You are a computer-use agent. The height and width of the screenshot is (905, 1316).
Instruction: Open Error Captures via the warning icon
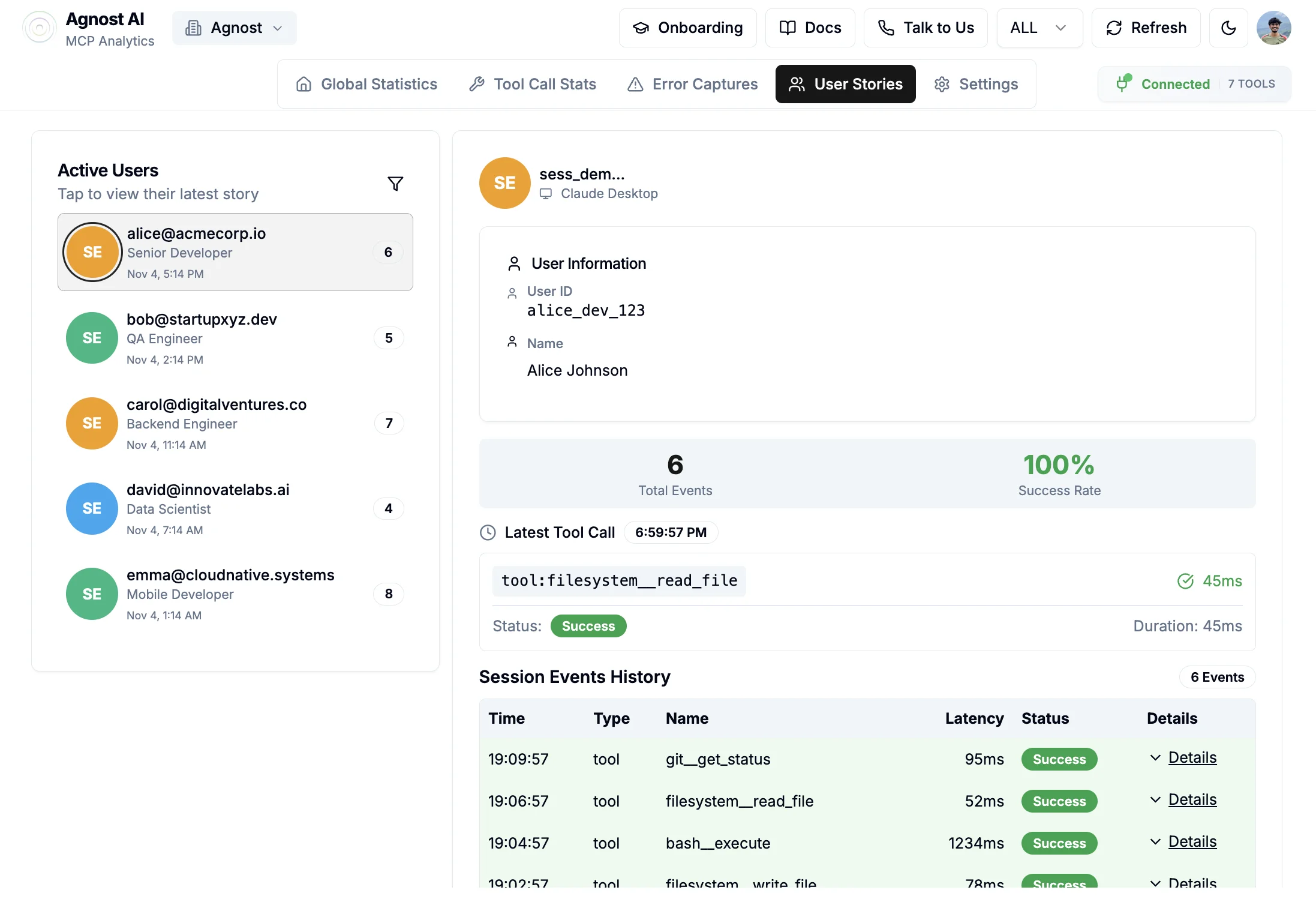636,84
